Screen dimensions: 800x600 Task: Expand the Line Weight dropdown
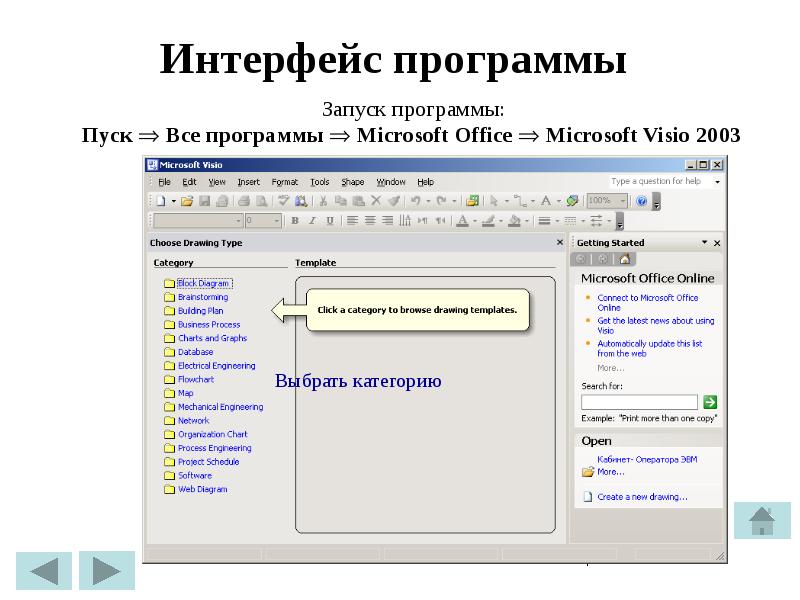click(557, 221)
